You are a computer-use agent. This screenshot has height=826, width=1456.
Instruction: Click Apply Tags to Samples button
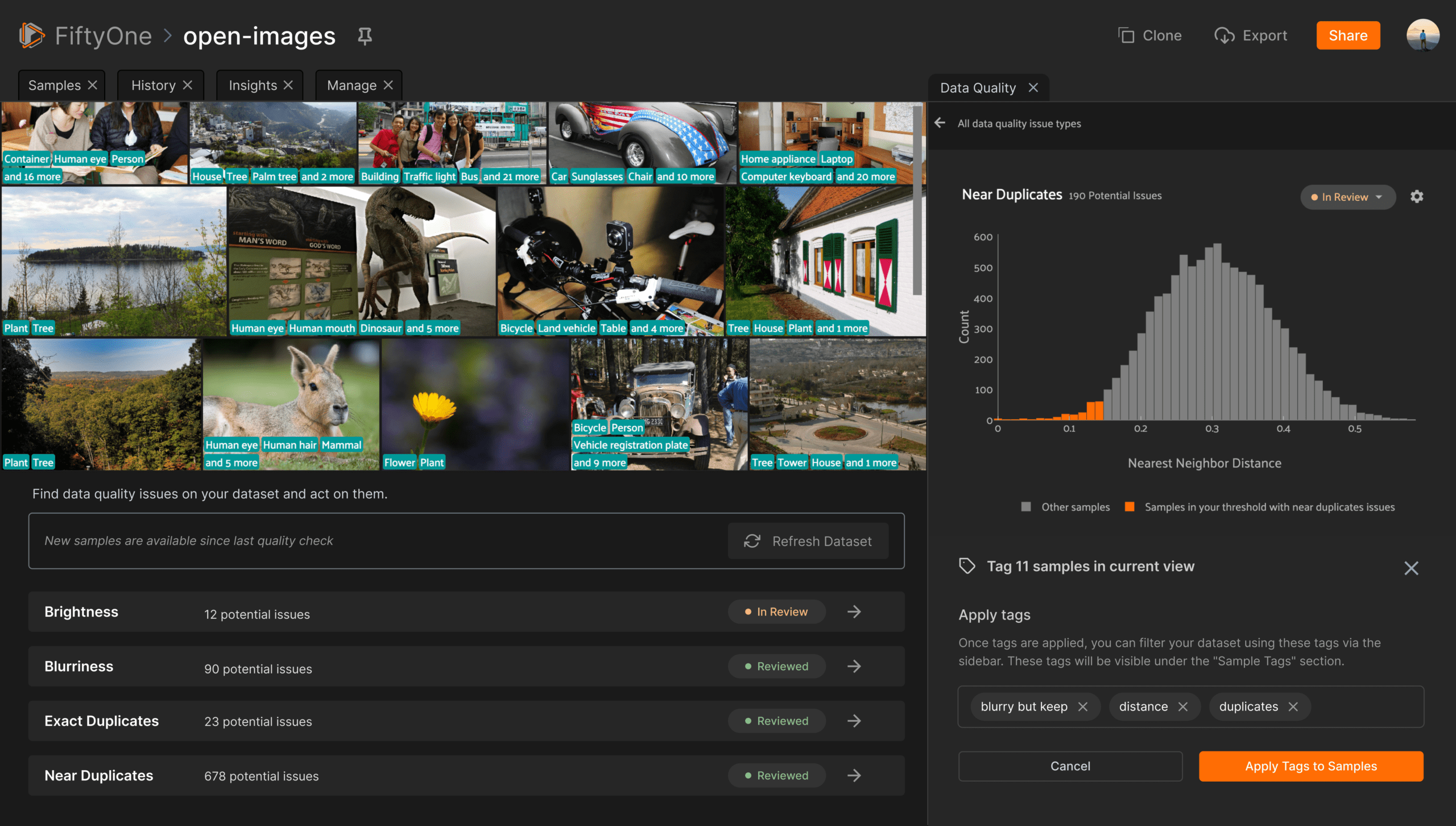[x=1310, y=766]
